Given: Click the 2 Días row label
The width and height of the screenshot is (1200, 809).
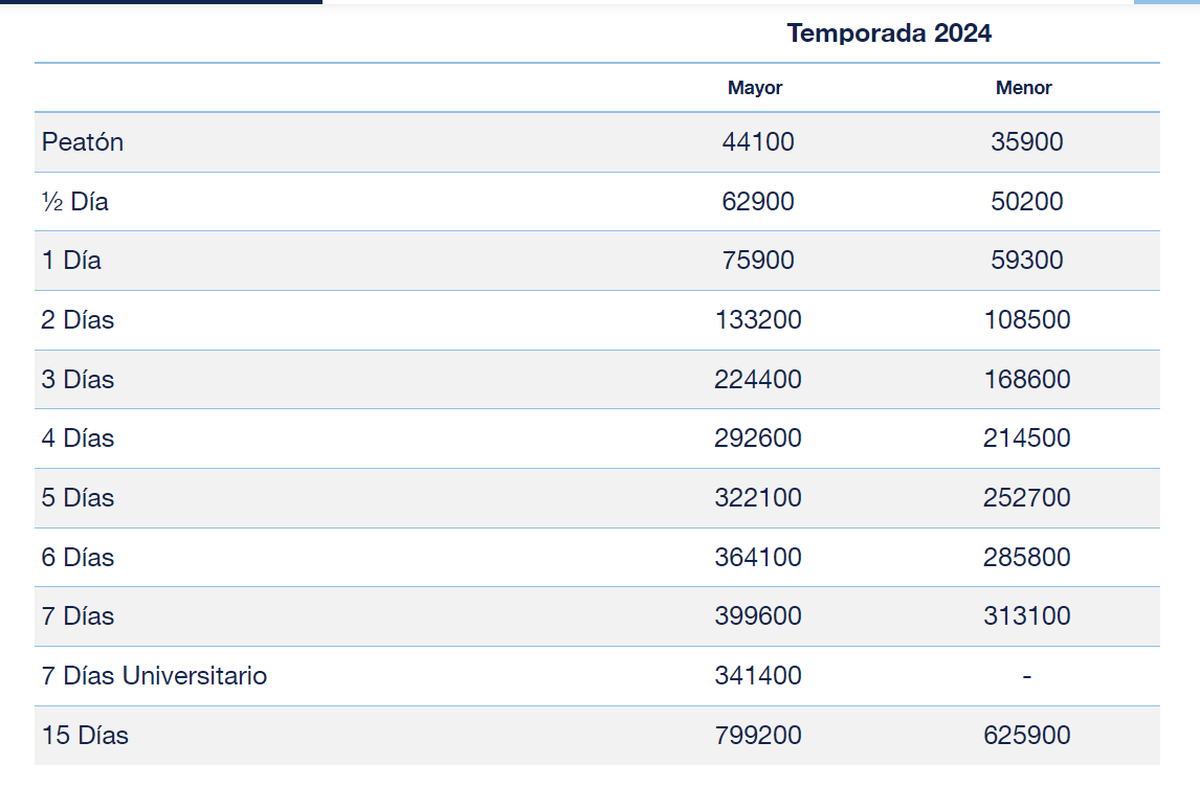Looking at the screenshot, I should click(x=78, y=320).
